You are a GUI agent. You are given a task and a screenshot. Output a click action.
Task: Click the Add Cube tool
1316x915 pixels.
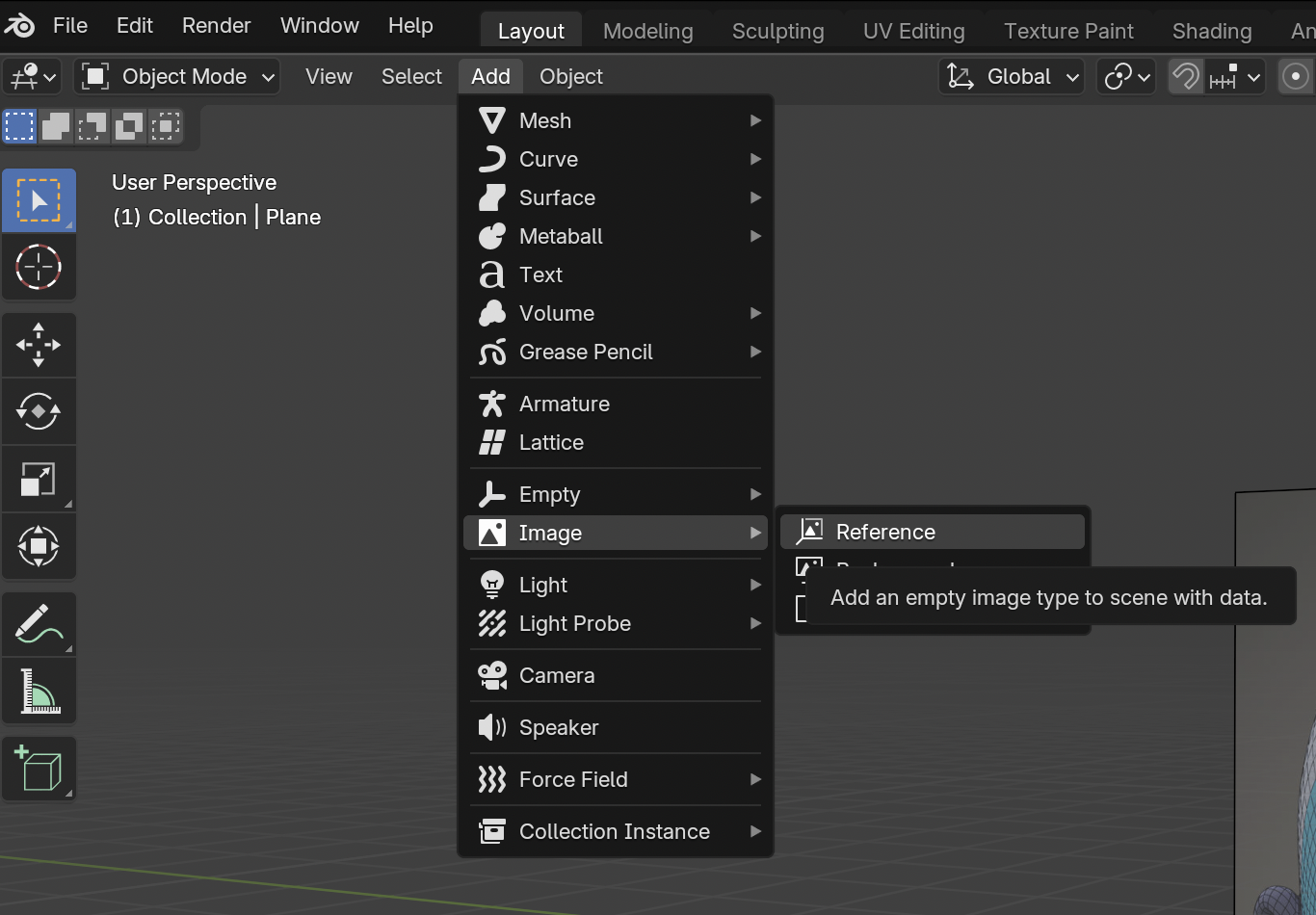pos(39,769)
